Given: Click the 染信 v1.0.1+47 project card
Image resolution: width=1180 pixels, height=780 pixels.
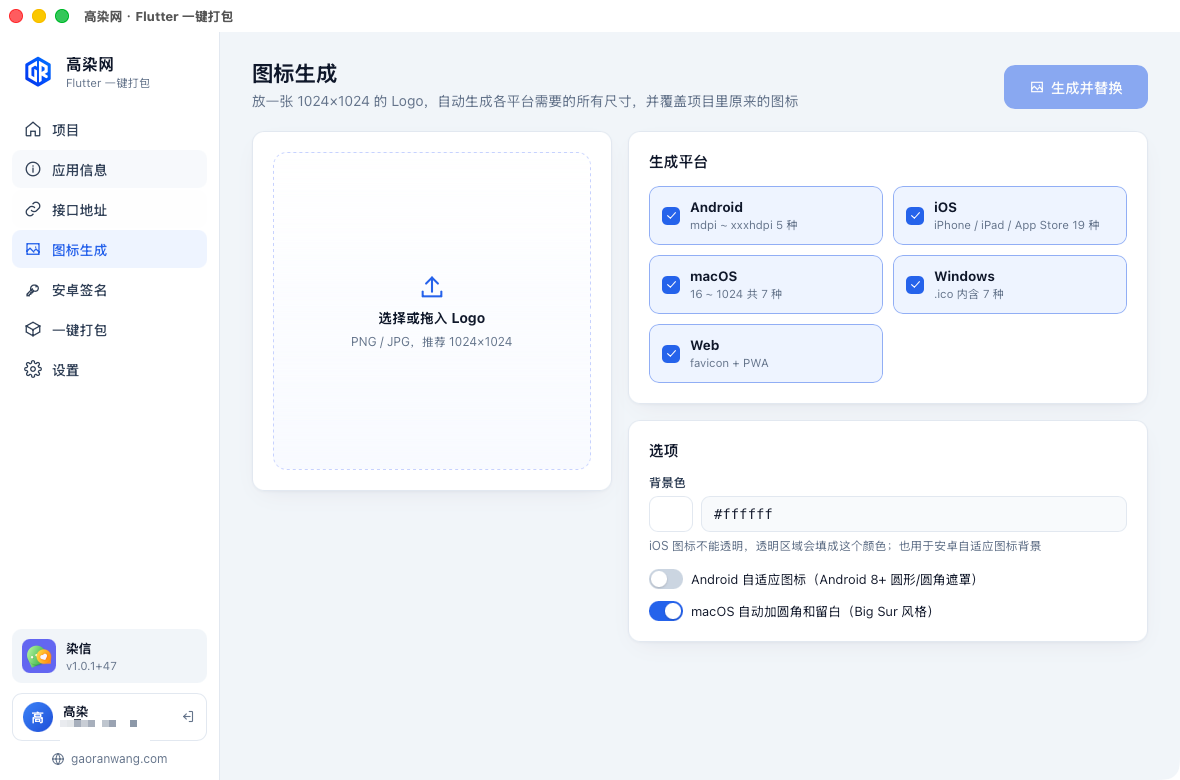Looking at the screenshot, I should click(109, 656).
